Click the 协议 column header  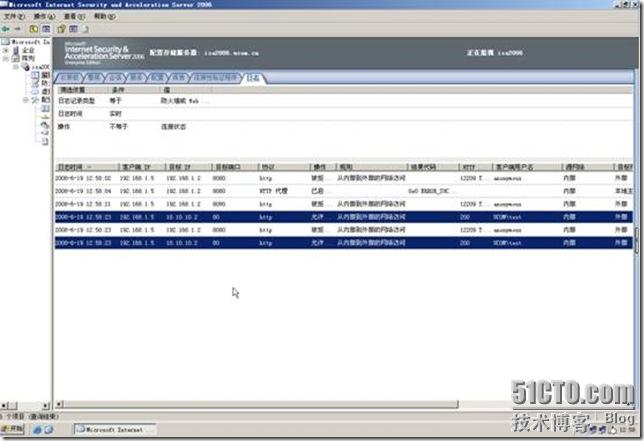284,167
